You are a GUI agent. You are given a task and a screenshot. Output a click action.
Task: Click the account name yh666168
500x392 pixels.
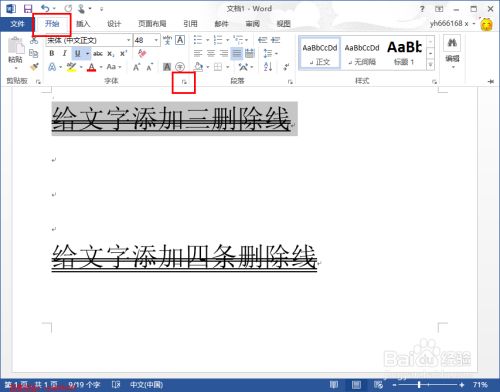pyautogui.click(x=449, y=24)
